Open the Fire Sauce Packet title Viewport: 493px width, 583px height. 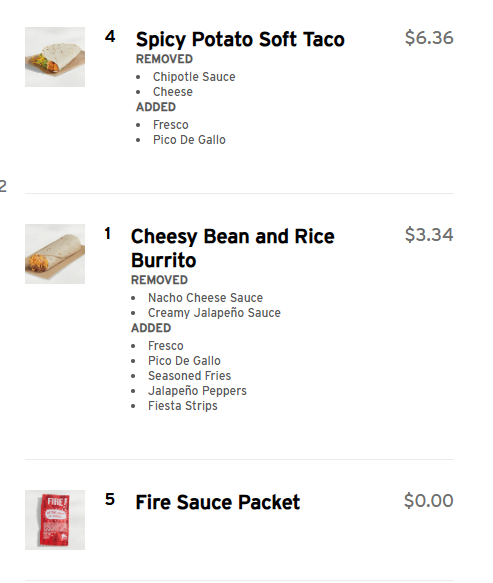[218, 502]
